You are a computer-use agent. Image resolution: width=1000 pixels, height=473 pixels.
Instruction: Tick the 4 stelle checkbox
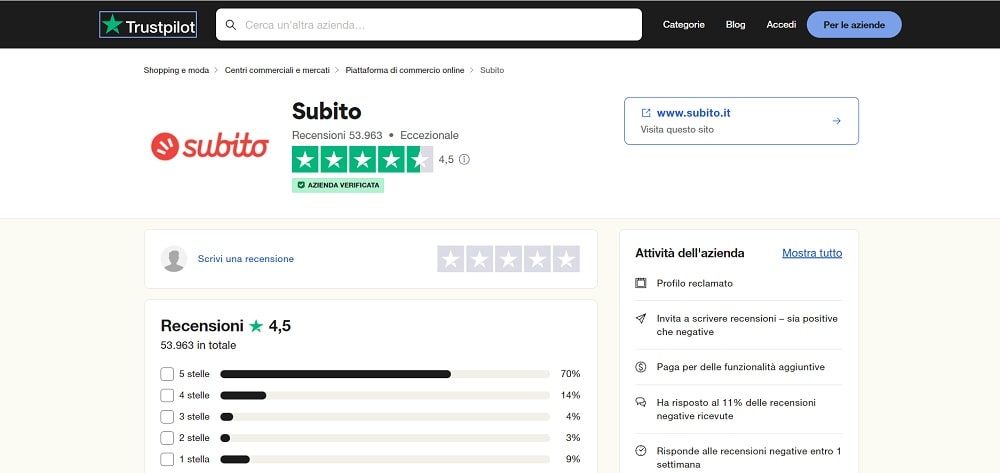click(x=167, y=395)
